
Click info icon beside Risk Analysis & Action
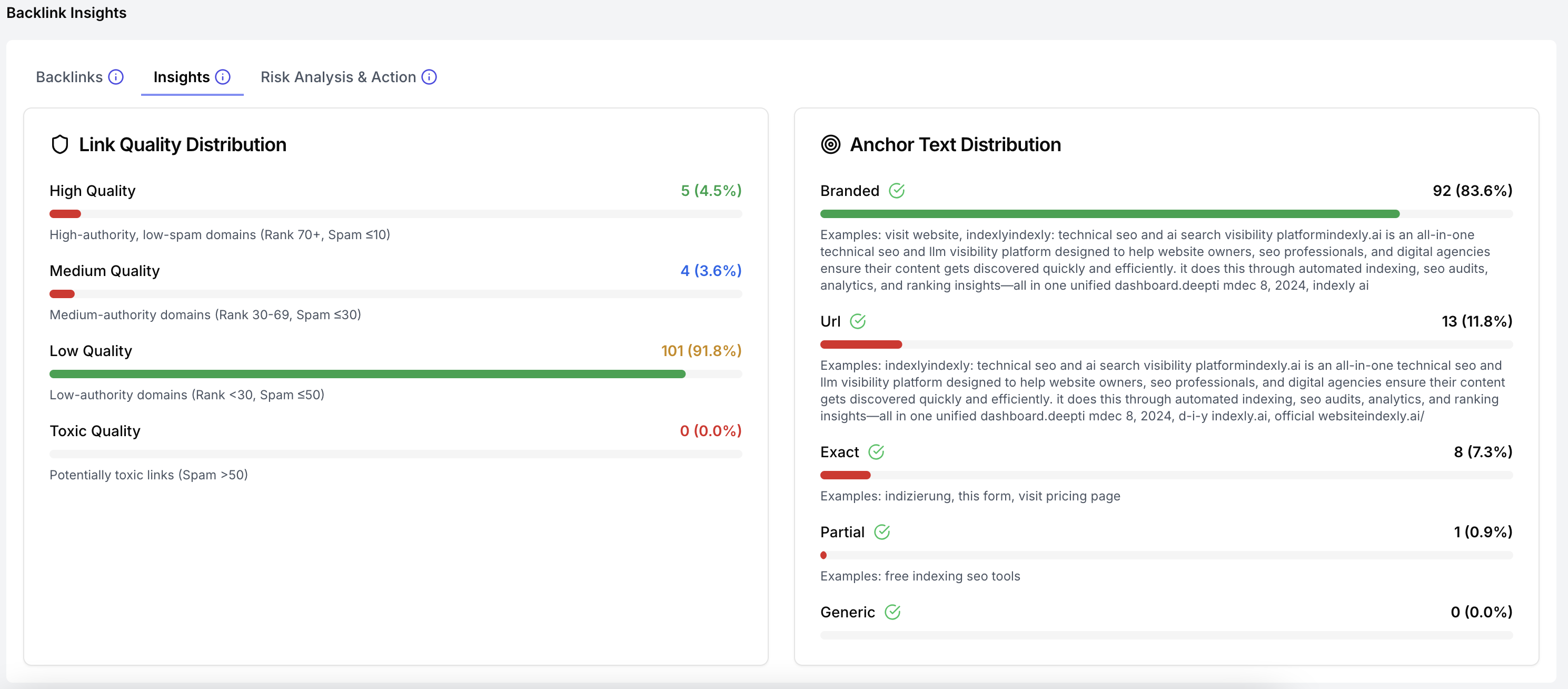coord(429,77)
